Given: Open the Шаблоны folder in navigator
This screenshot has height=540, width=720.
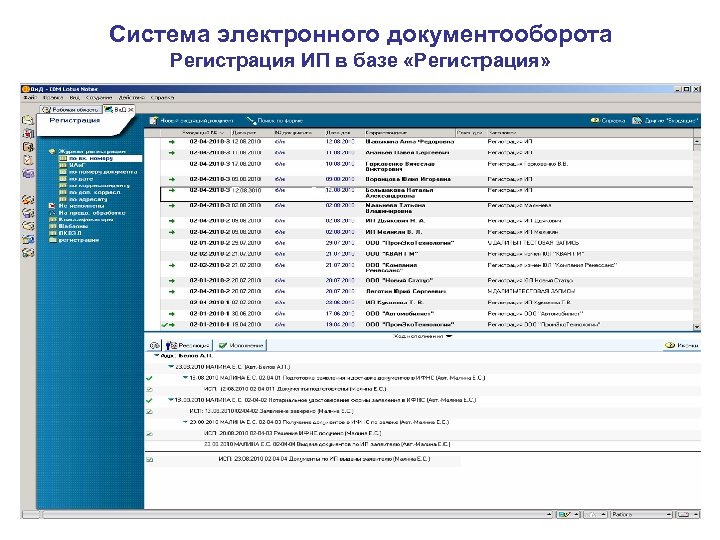Looking at the screenshot, I should click(73, 226).
